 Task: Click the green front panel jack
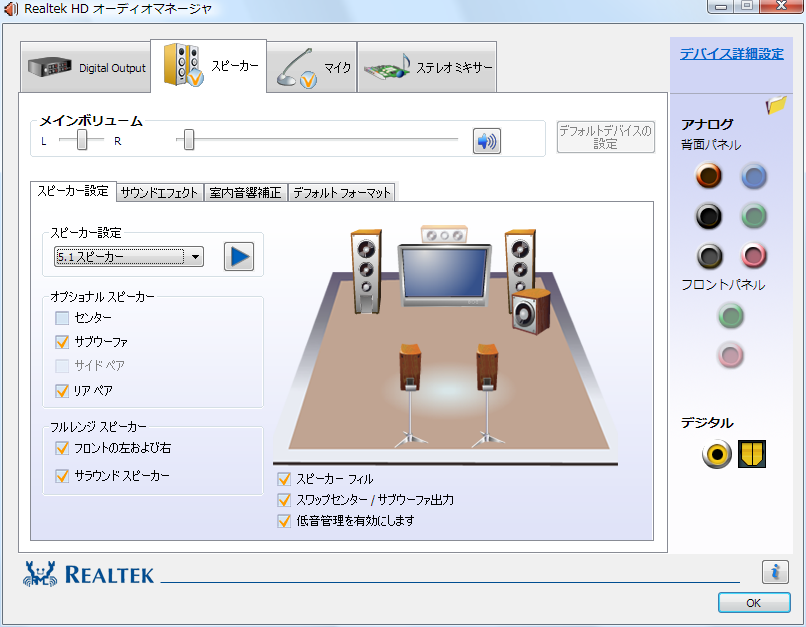click(x=730, y=316)
